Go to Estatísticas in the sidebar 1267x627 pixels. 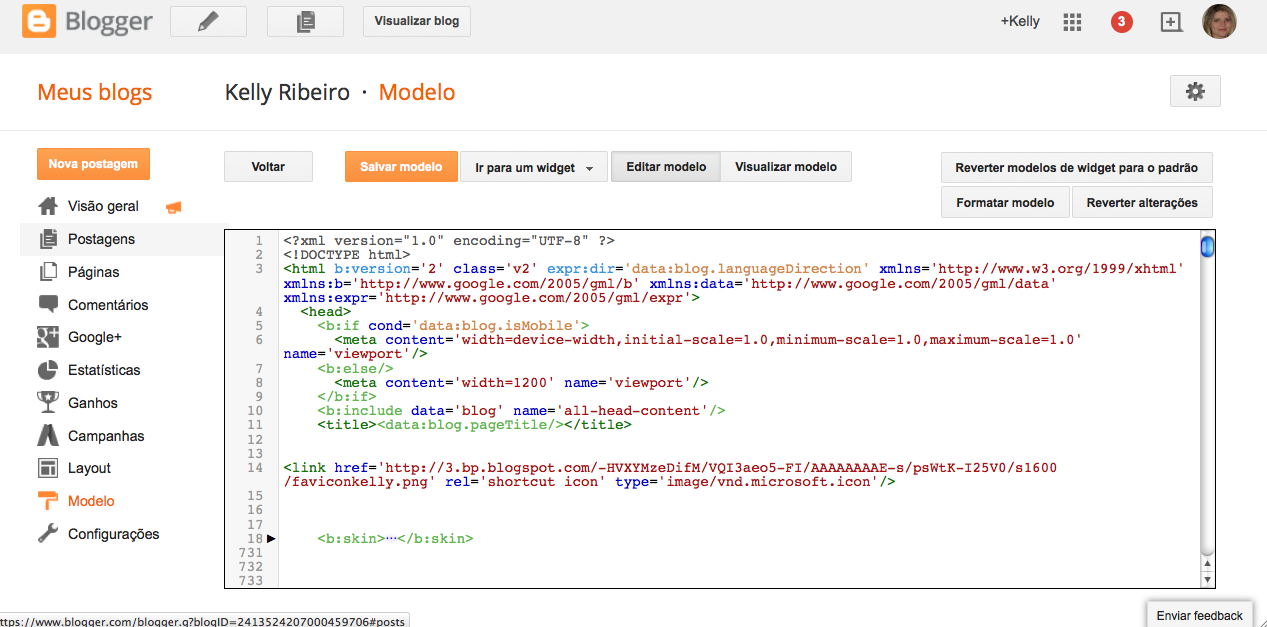104,370
